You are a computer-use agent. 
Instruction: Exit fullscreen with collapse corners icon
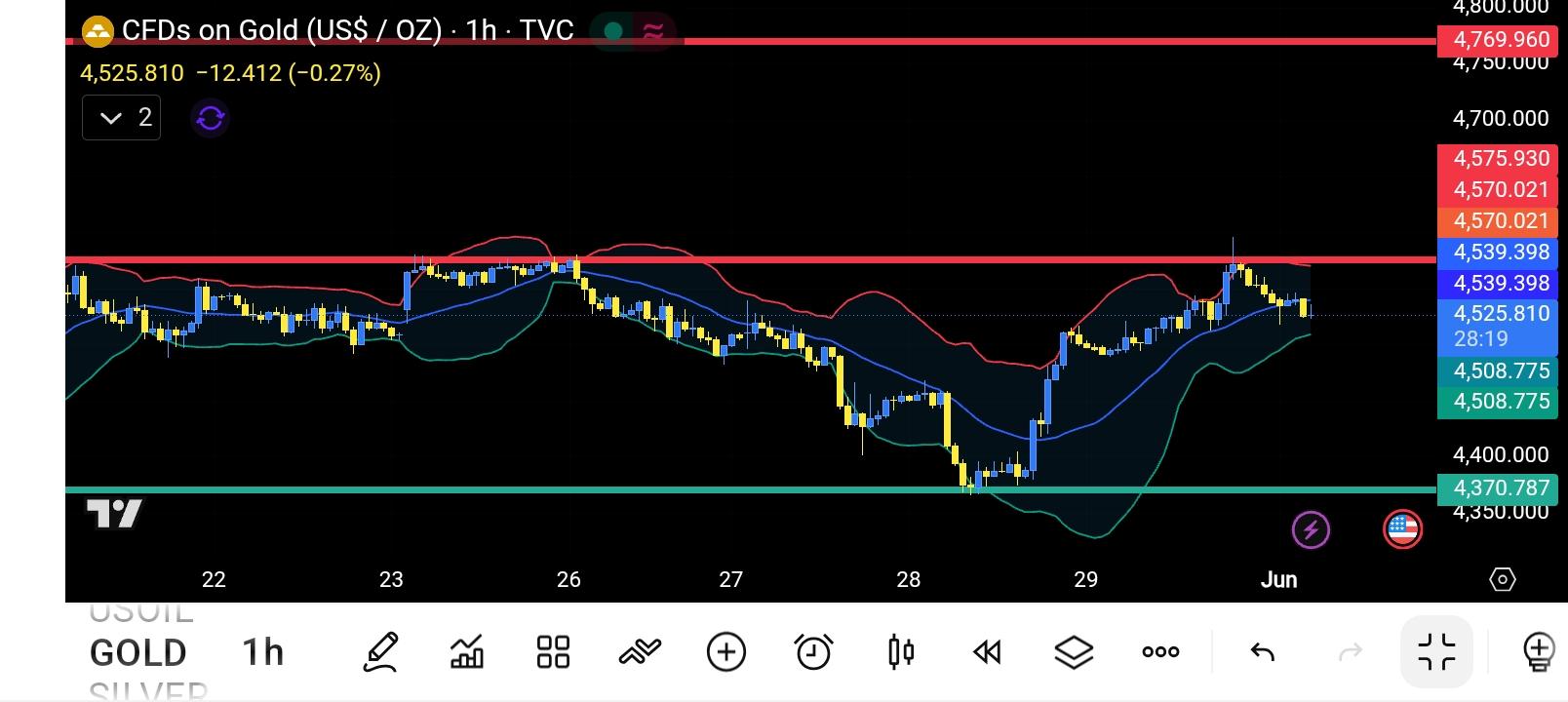tap(1436, 651)
